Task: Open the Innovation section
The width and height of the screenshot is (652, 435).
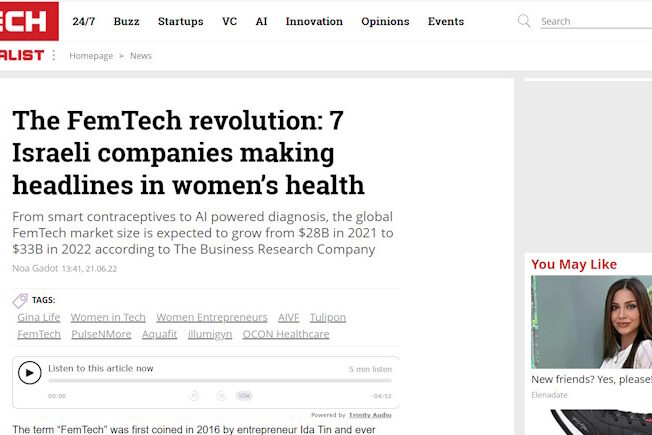Action: coord(314,21)
